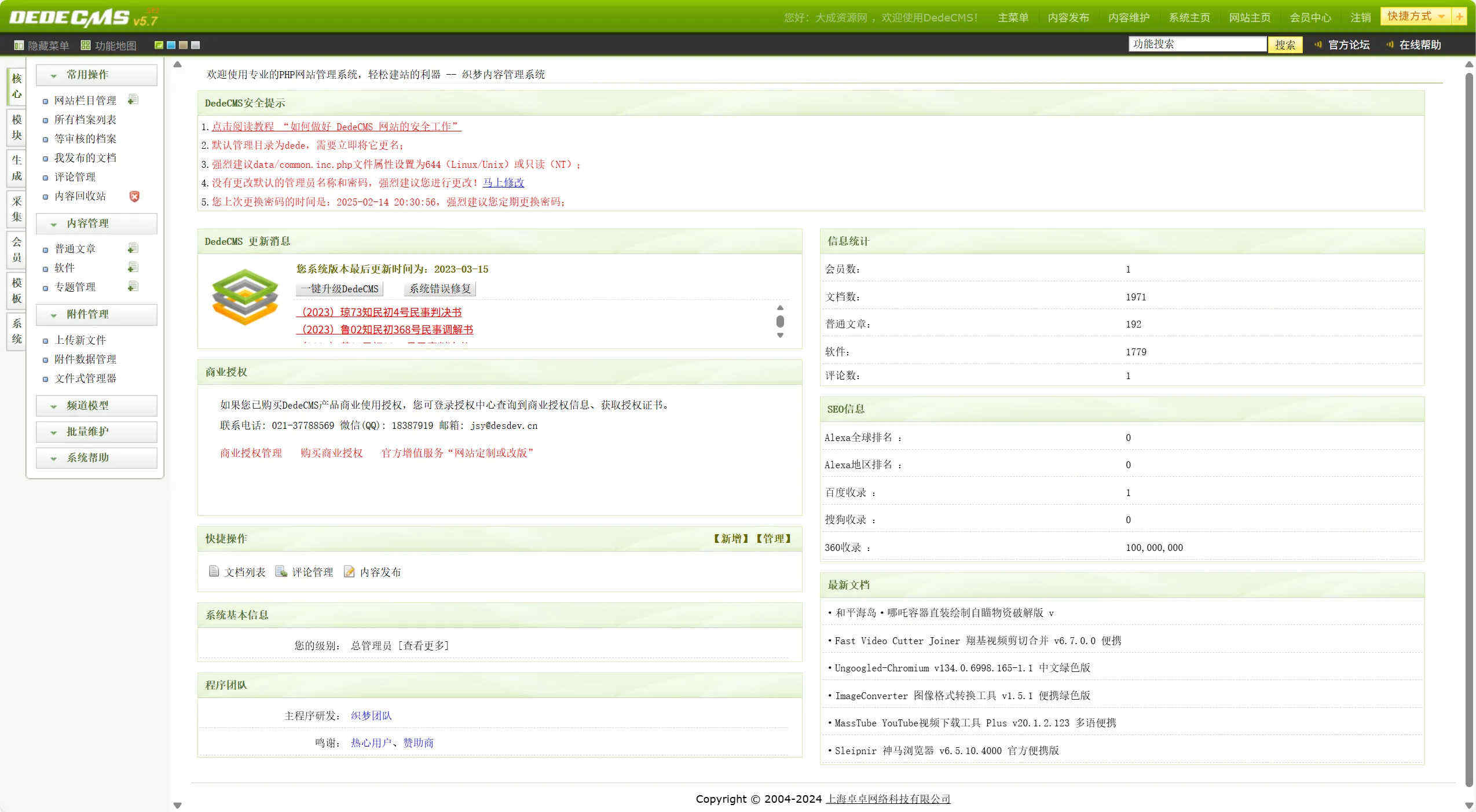The height and width of the screenshot is (812, 1476).
Task: Click the red shield icon beside 内容回收站
Action: (134, 196)
